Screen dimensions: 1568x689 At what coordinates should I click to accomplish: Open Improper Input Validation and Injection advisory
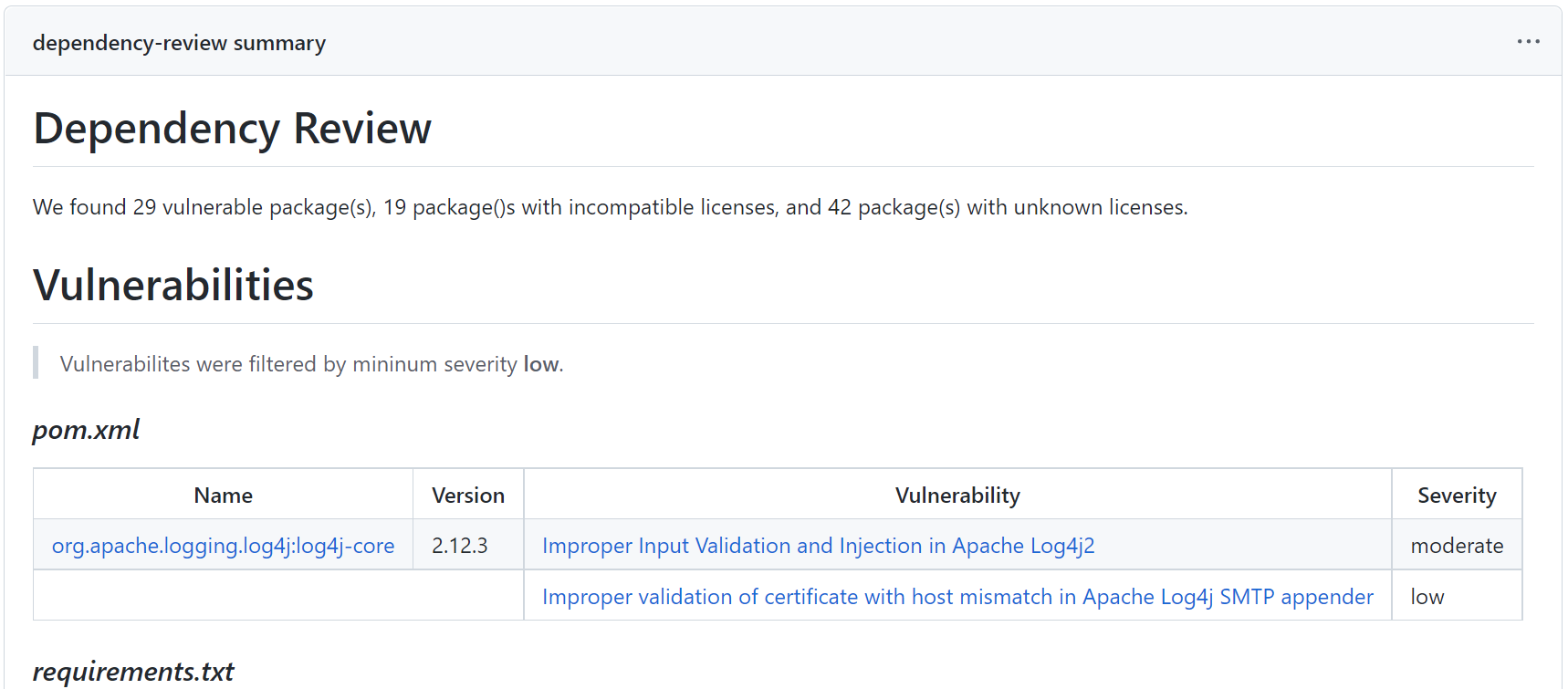coord(819,546)
